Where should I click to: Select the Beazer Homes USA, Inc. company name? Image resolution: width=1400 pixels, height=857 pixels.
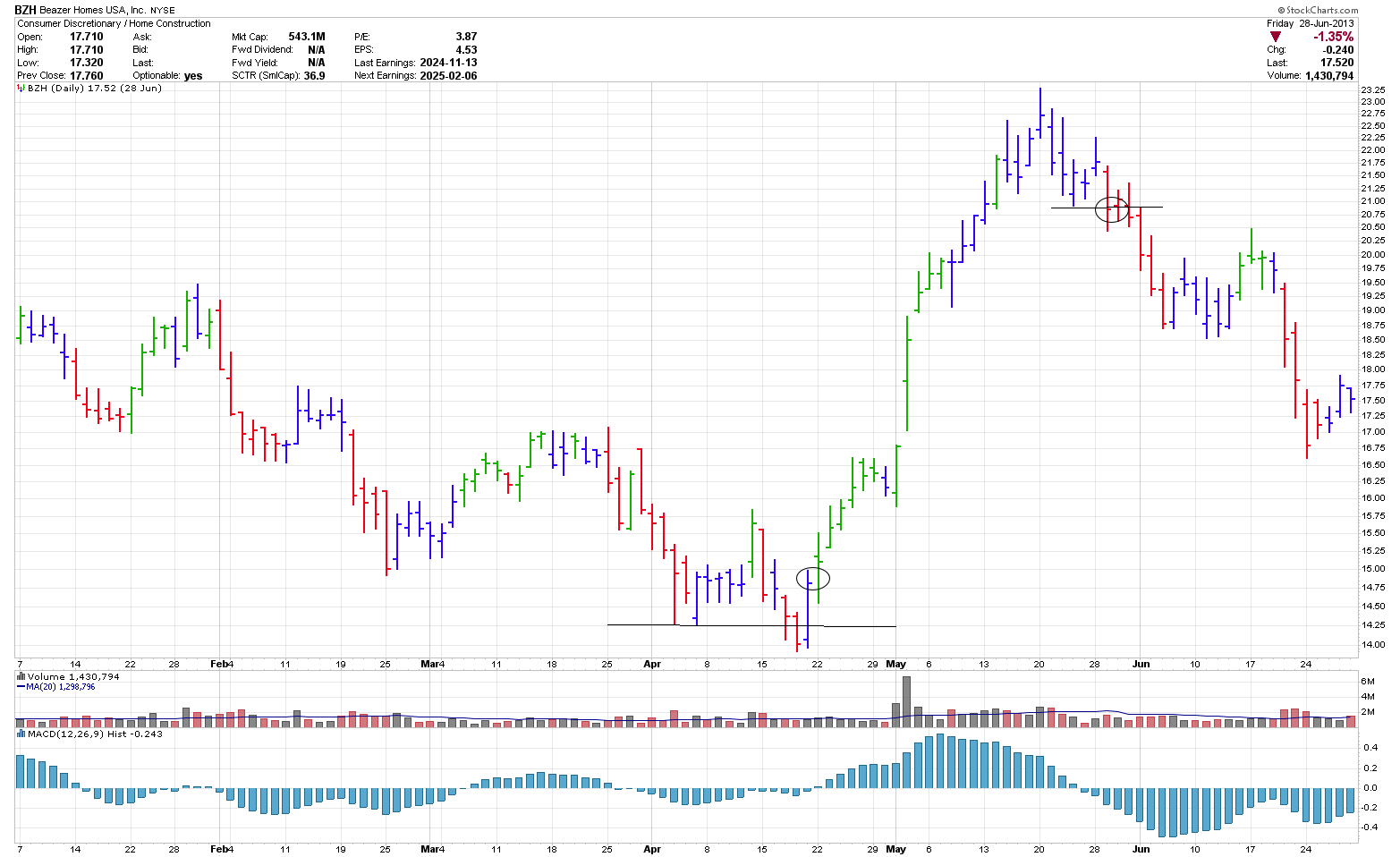click(x=93, y=11)
